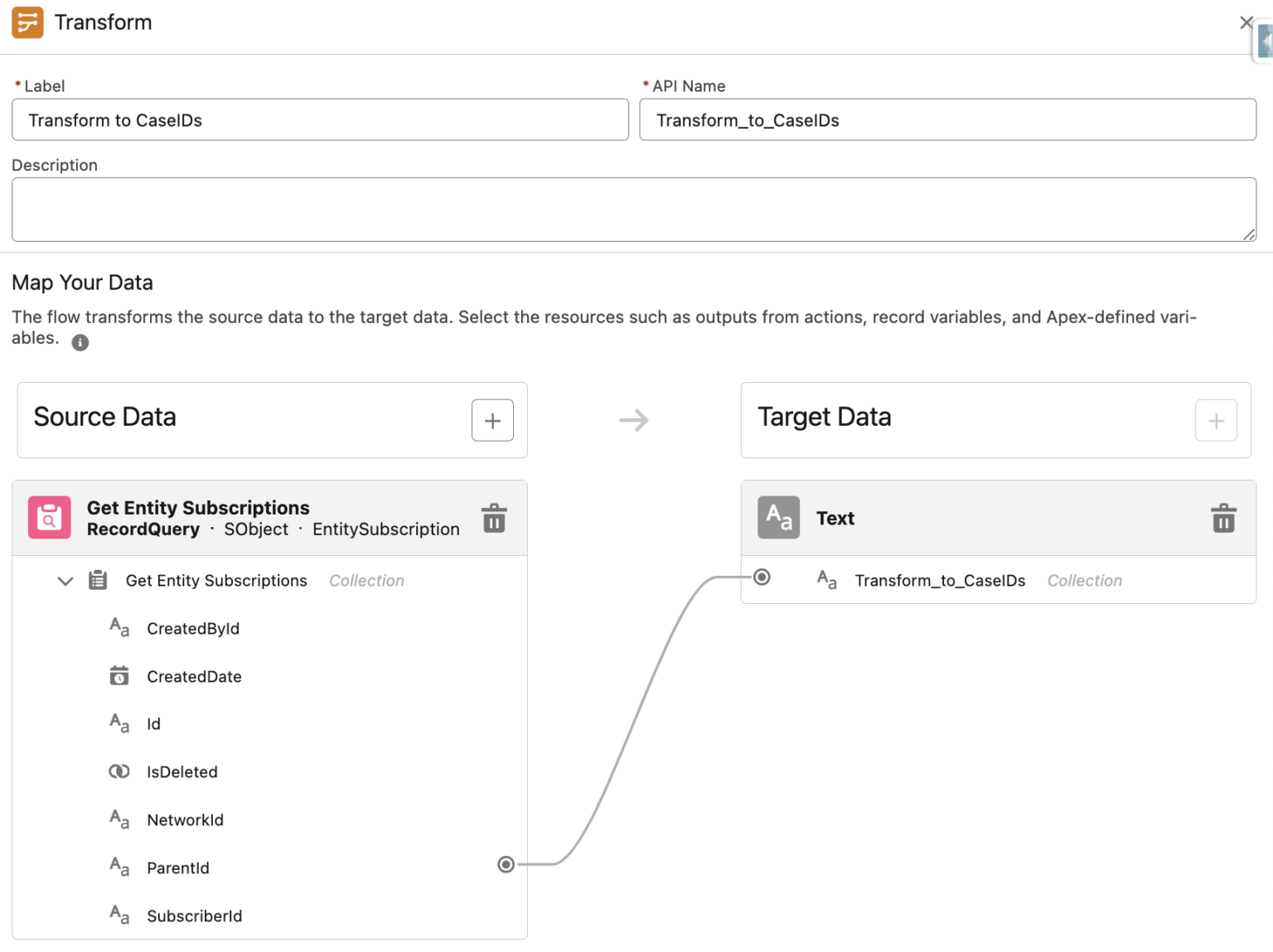
Task: Click the boolean icon beside IsDeleted
Action: (x=119, y=771)
